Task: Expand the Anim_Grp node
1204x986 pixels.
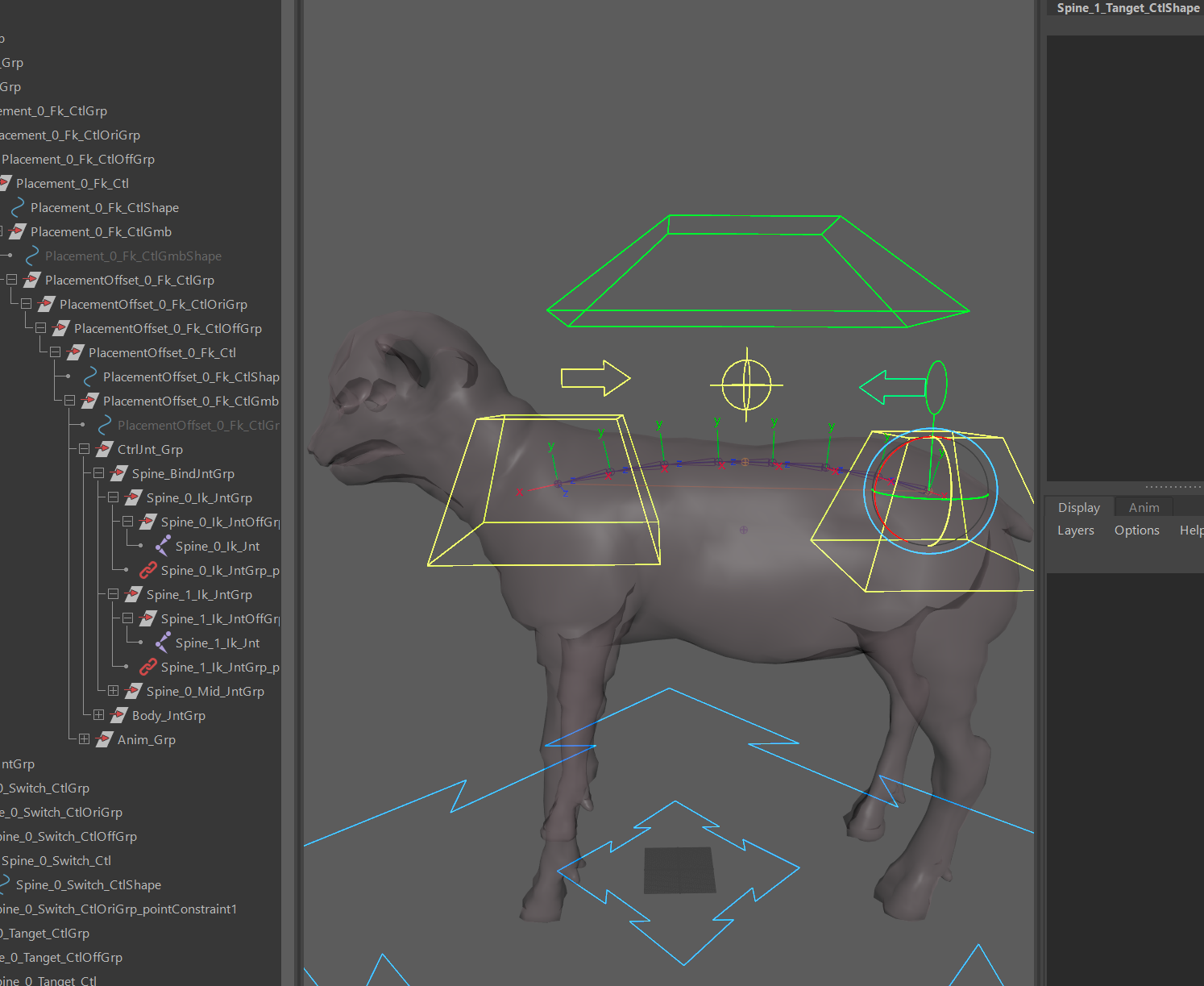Action: click(85, 739)
